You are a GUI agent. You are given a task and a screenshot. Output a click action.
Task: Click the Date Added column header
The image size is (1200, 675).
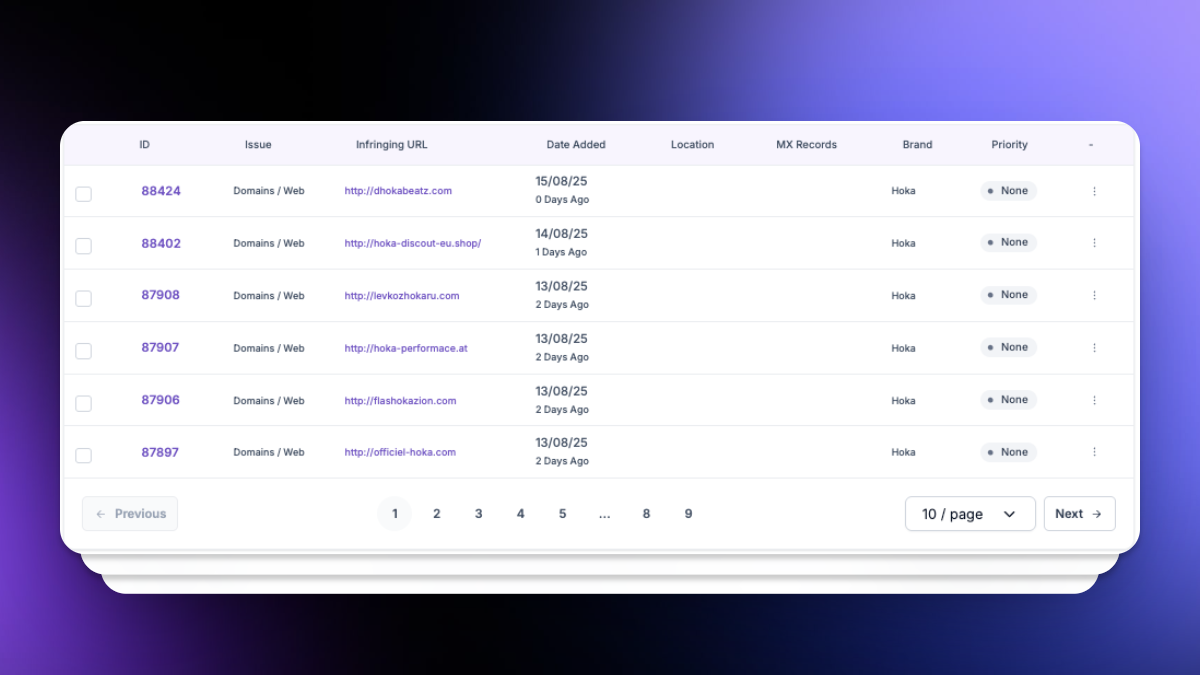point(576,145)
